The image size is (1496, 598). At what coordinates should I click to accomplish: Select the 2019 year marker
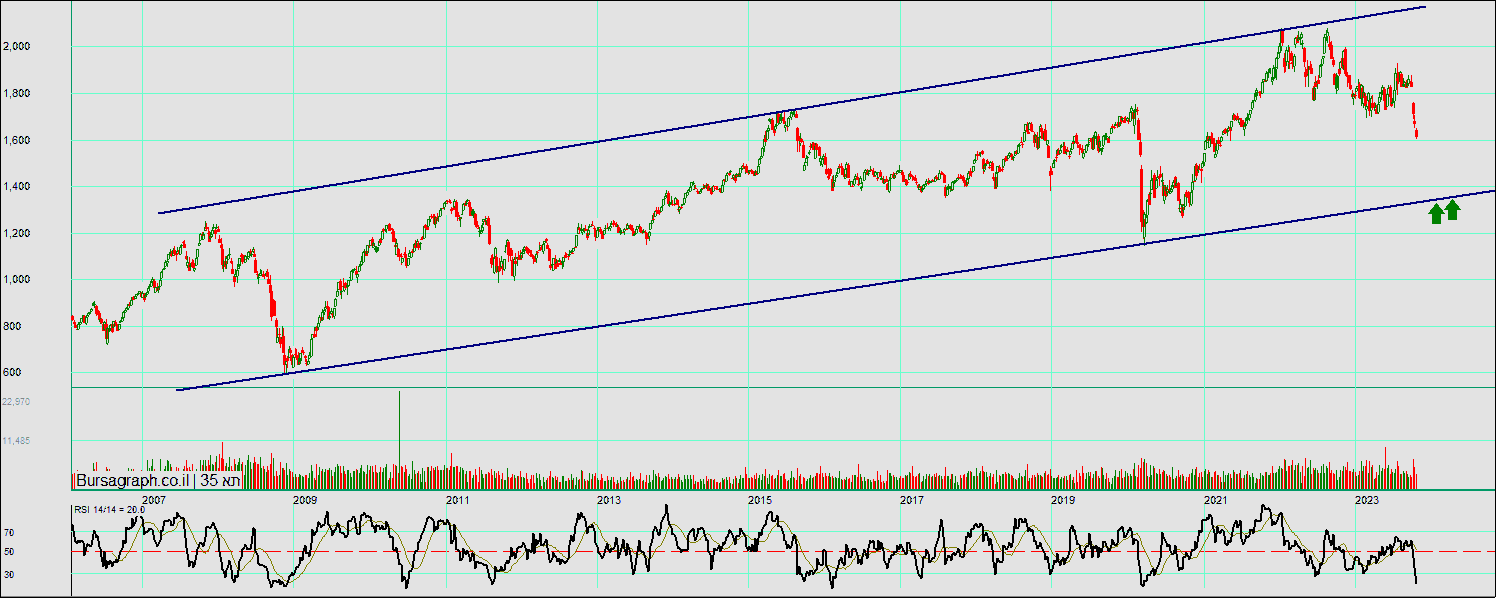coord(1063,499)
